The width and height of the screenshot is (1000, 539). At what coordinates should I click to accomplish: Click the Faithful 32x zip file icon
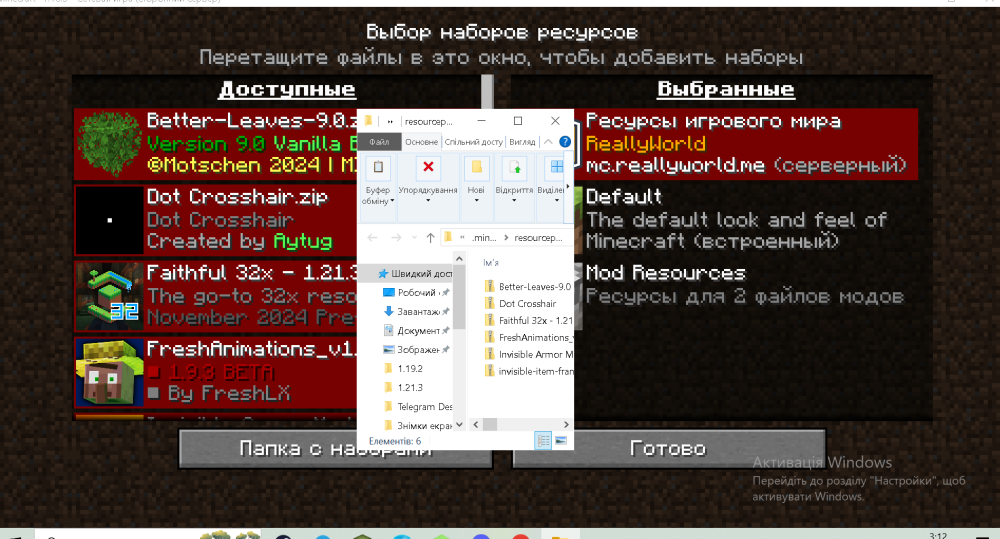click(x=489, y=320)
